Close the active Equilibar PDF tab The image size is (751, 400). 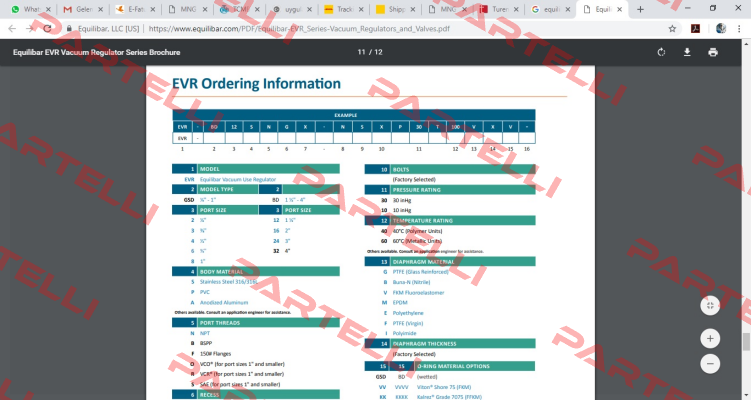pos(619,9)
